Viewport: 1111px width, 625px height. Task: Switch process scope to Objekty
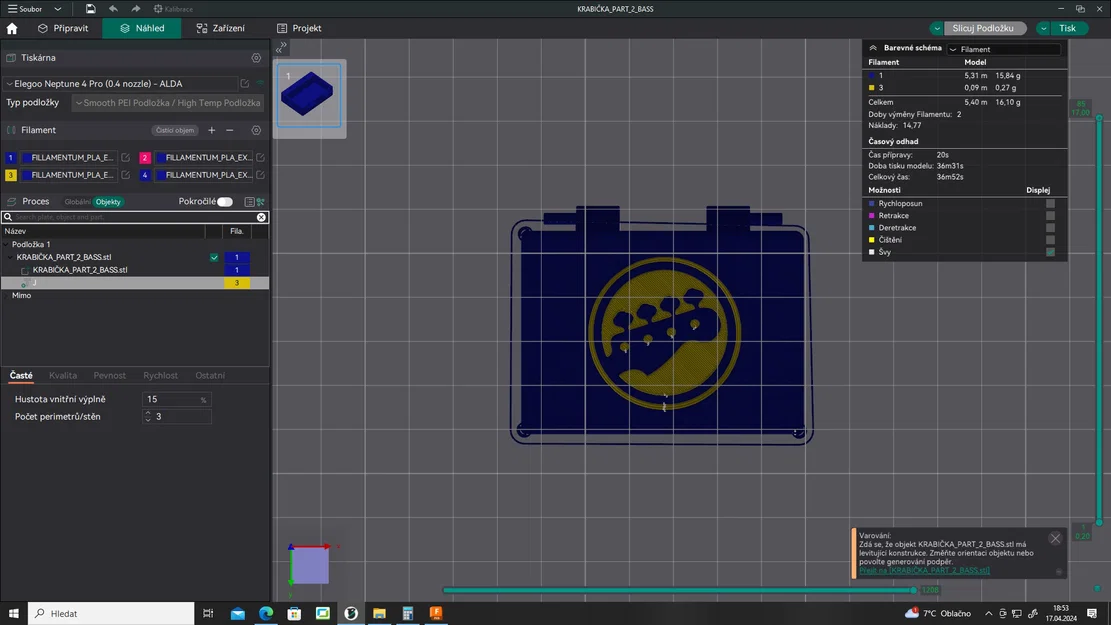point(108,202)
